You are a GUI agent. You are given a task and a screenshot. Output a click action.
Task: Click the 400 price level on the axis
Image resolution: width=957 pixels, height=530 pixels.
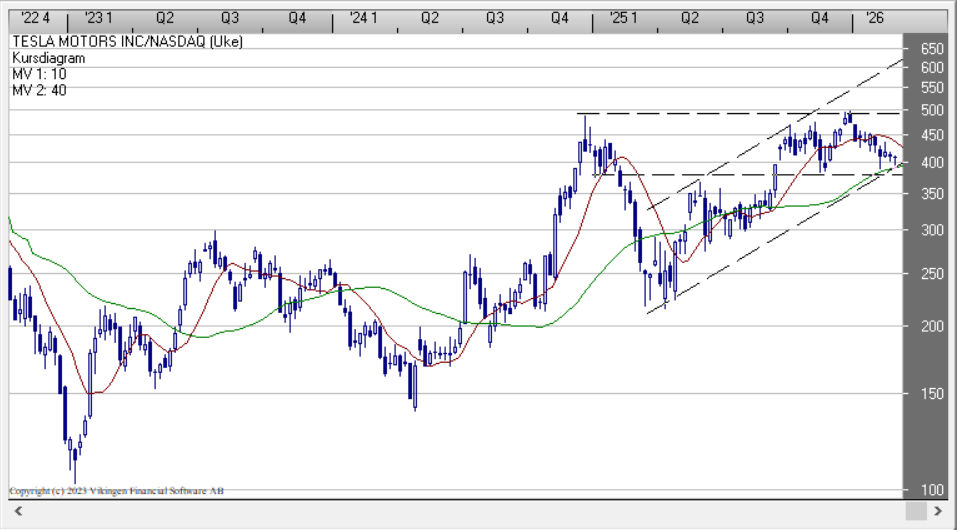[931, 162]
